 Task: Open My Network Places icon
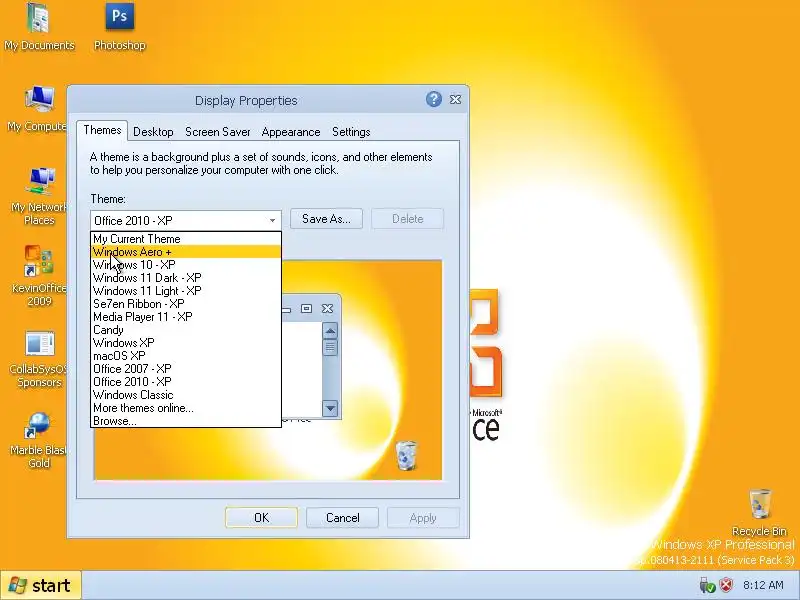click(x=39, y=196)
